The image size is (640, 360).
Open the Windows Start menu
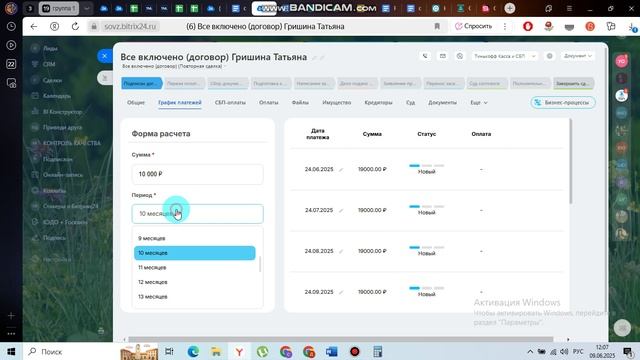[x=11, y=351]
